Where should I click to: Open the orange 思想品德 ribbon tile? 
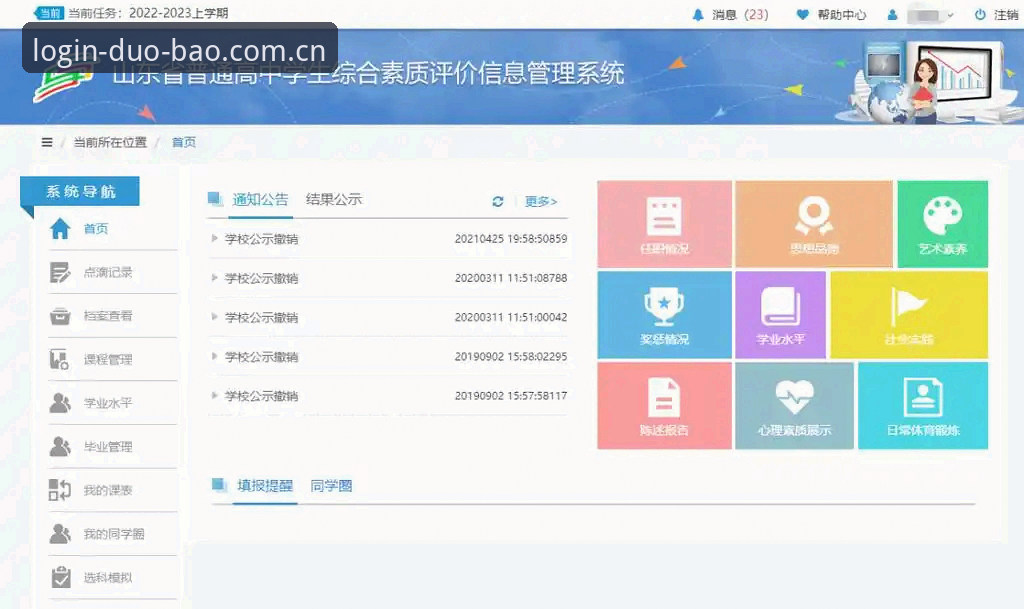(x=814, y=224)
